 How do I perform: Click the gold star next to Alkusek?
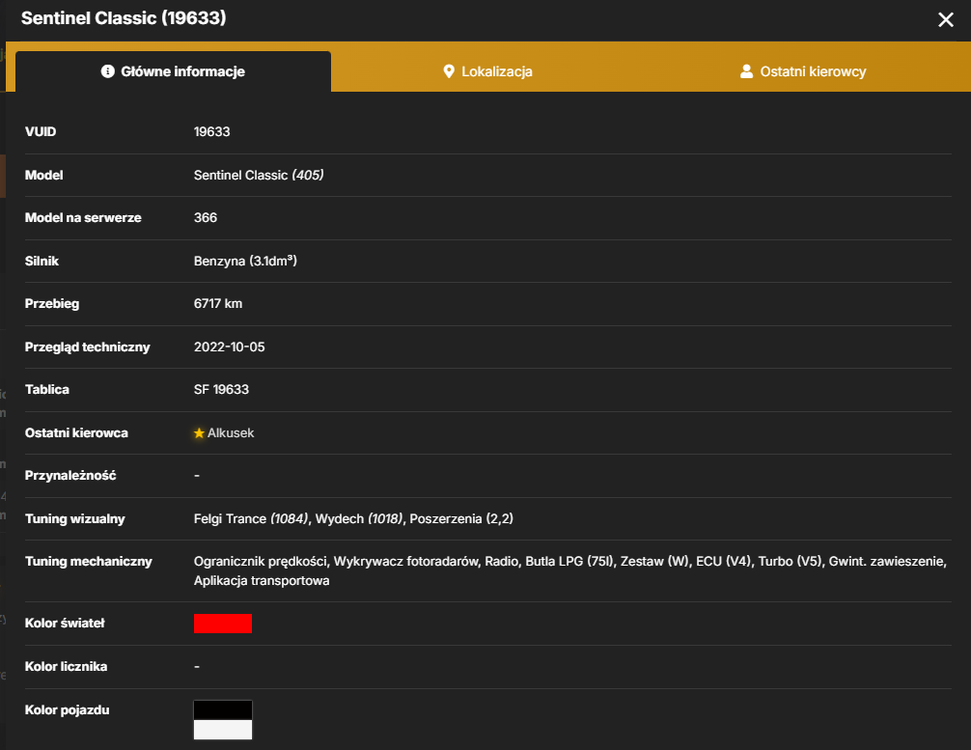pyautogui.click(x=199, y=433)
